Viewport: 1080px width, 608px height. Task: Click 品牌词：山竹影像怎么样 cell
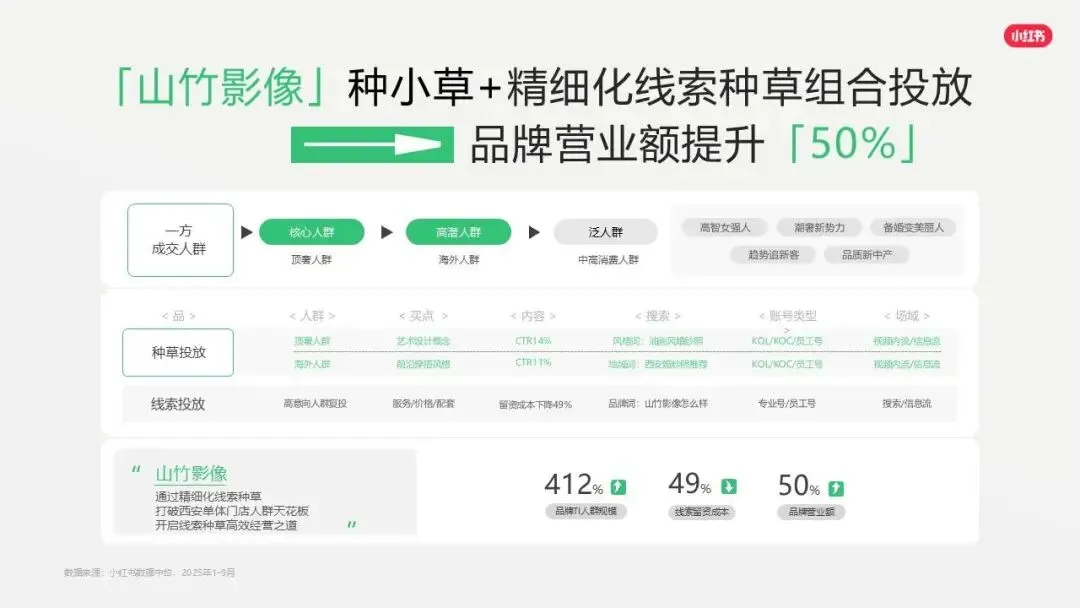[658, 403]
